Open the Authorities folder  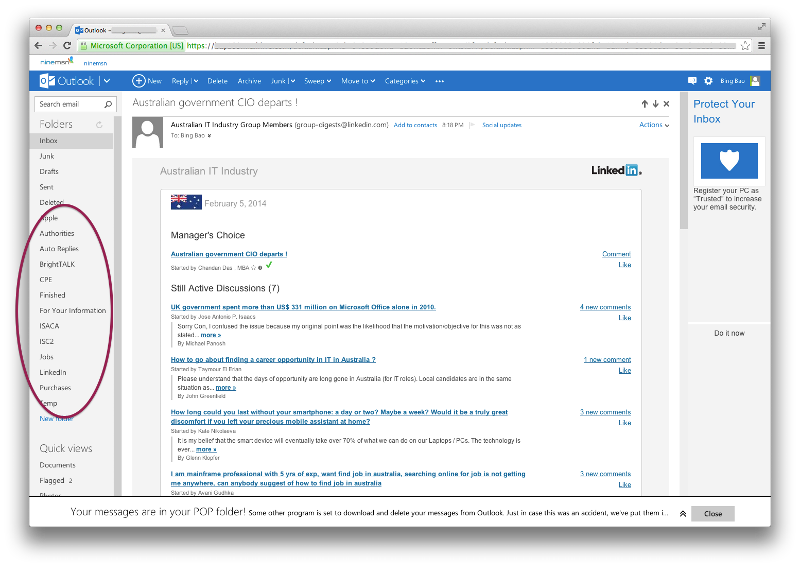click(x=57, y=233)
